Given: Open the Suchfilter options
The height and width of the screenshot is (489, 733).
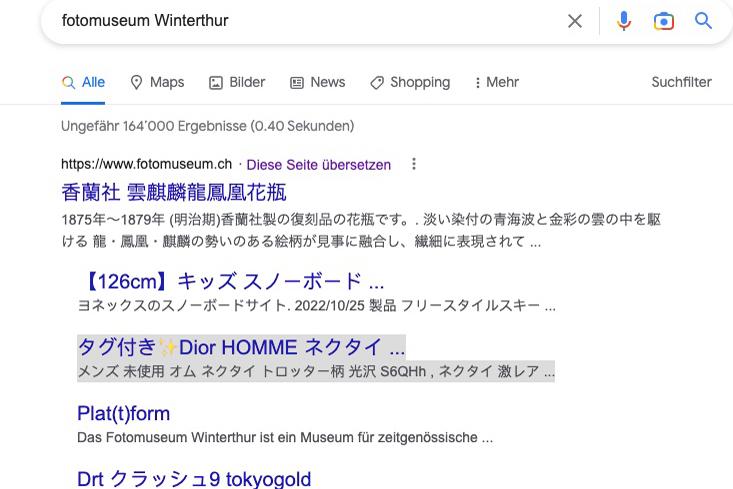Looking at the screenshot, I should click(681, 83).
